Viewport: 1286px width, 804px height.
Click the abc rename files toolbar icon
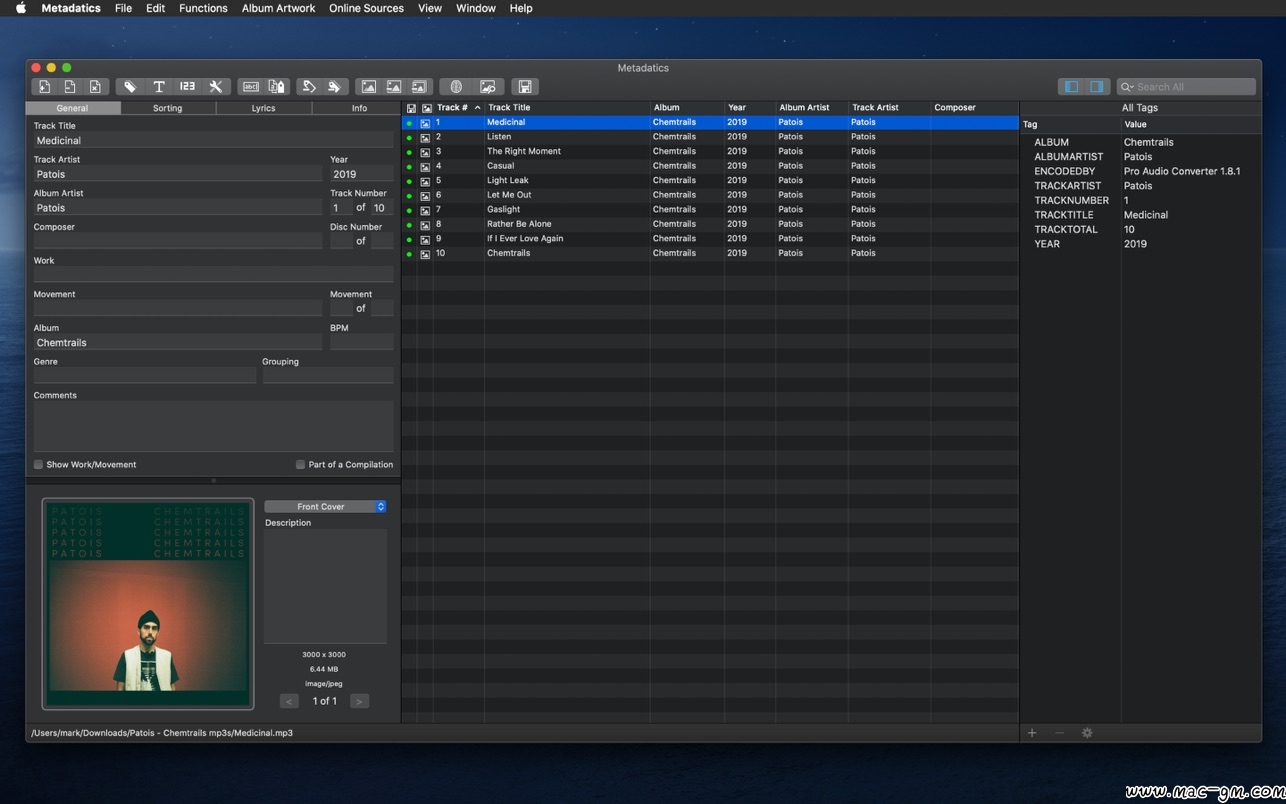tap(251, 87)
